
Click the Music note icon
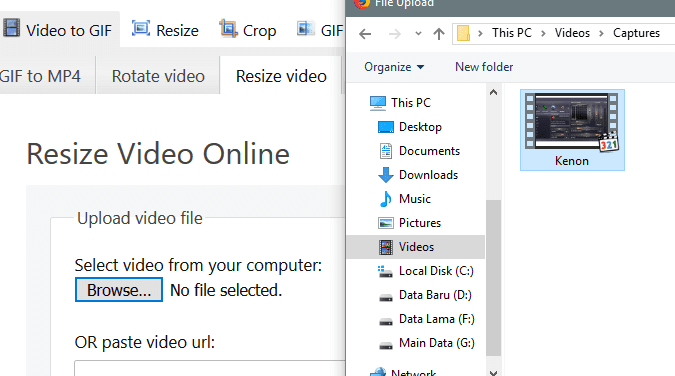point(386,199)
